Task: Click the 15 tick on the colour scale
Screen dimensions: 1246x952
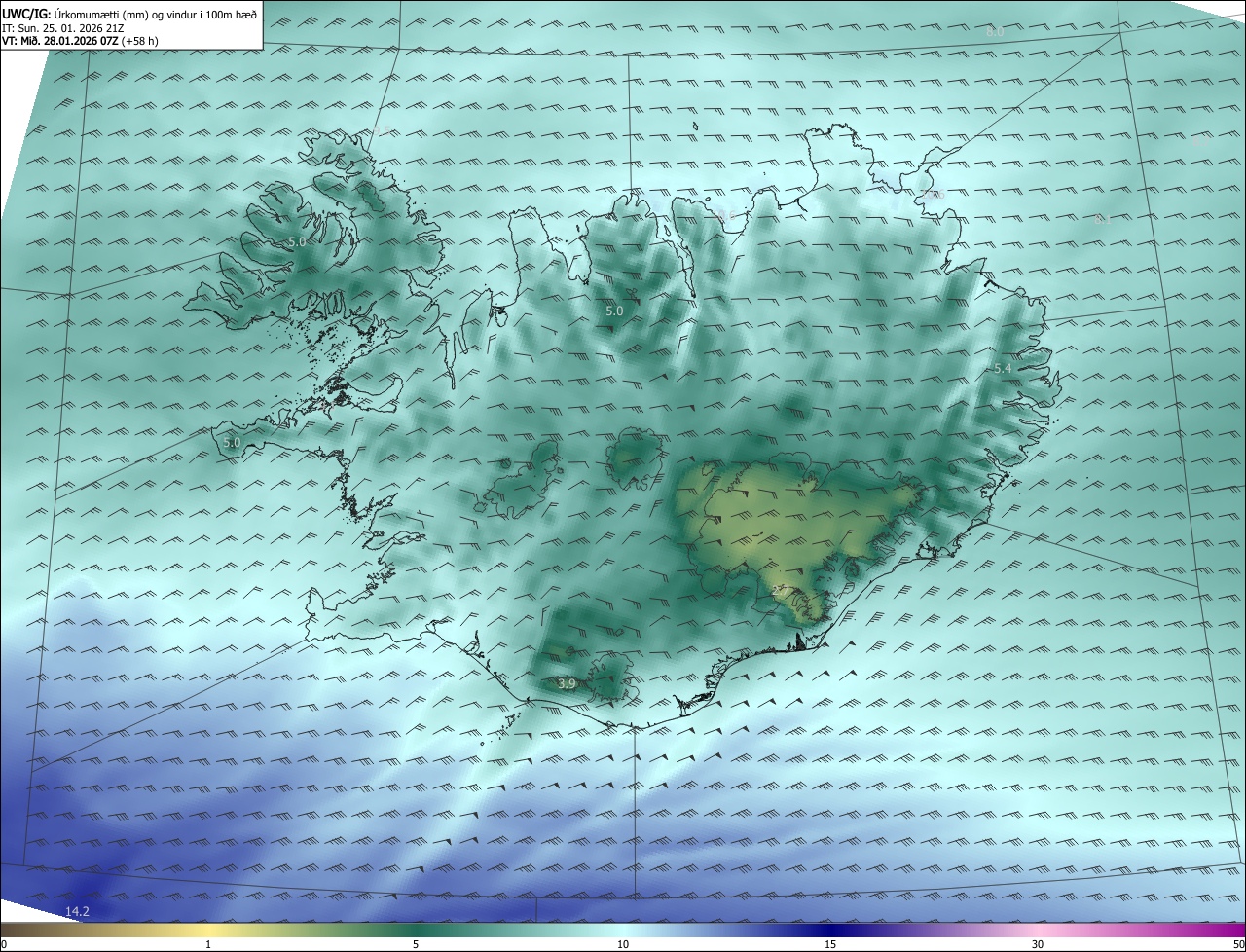Action: [x=830, y=944]
